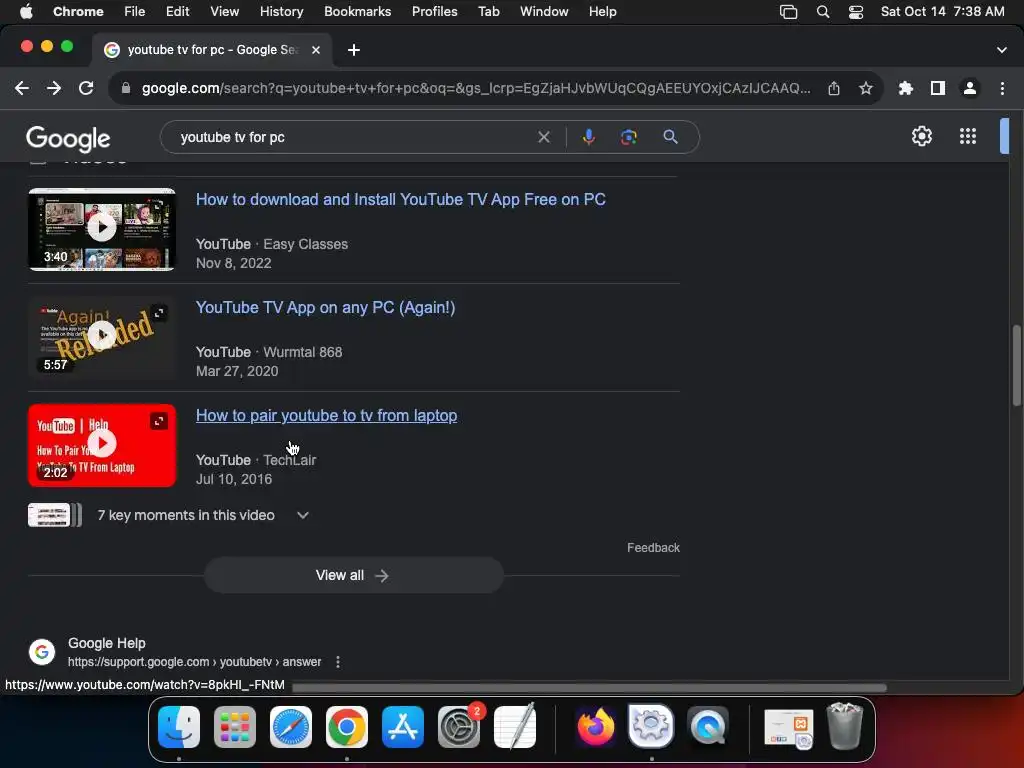
Task: Play the 3:40 video thumbnail
Action: coord(102,229)
